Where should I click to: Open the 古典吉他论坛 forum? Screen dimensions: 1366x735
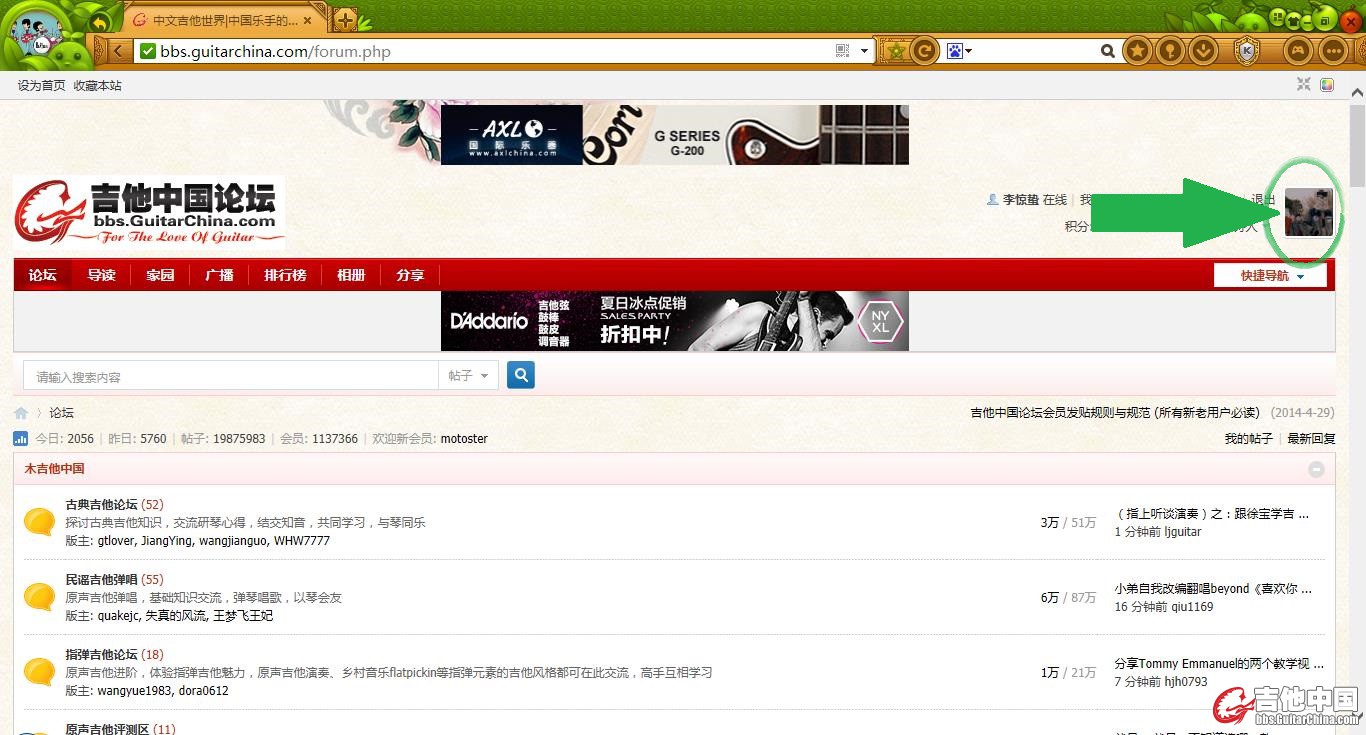[102, 504]
